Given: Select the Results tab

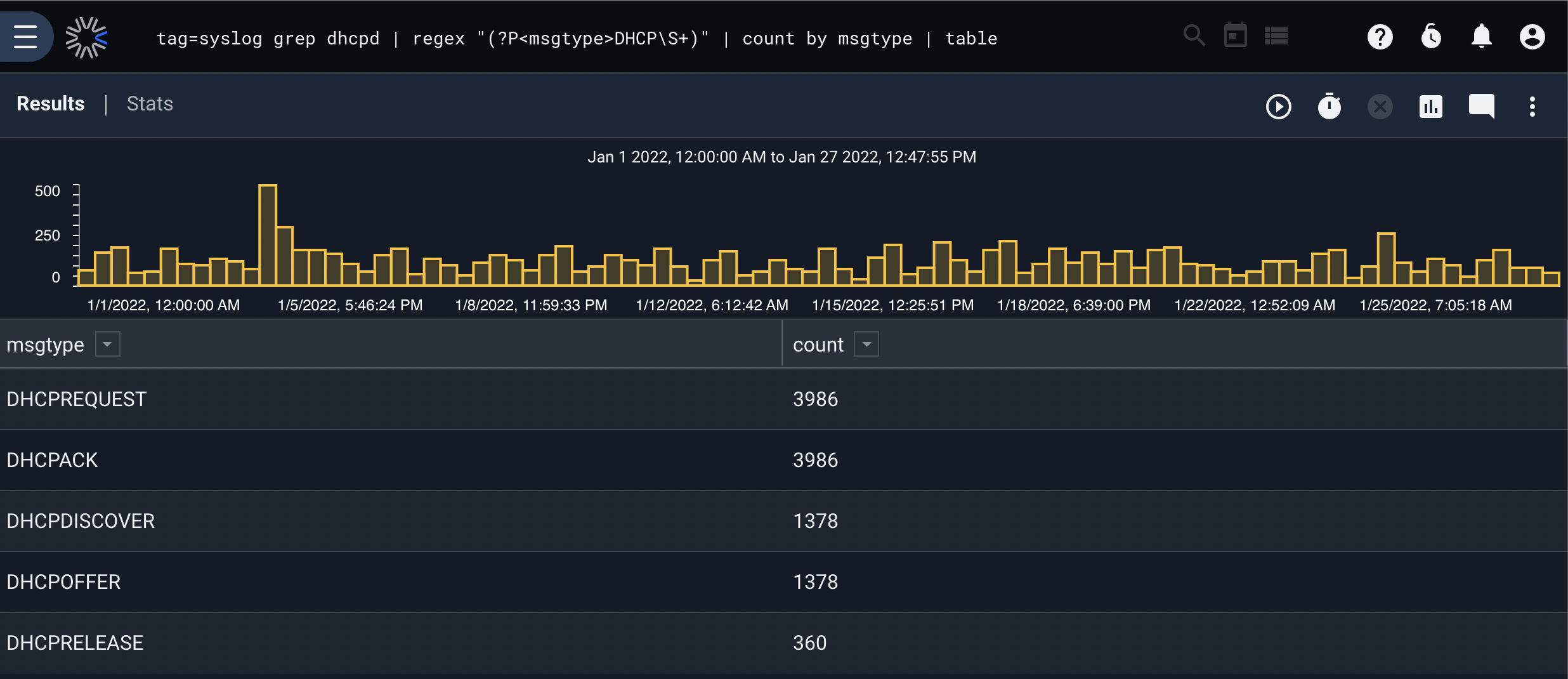Looking at the screenshot, I should pos(51,103).
